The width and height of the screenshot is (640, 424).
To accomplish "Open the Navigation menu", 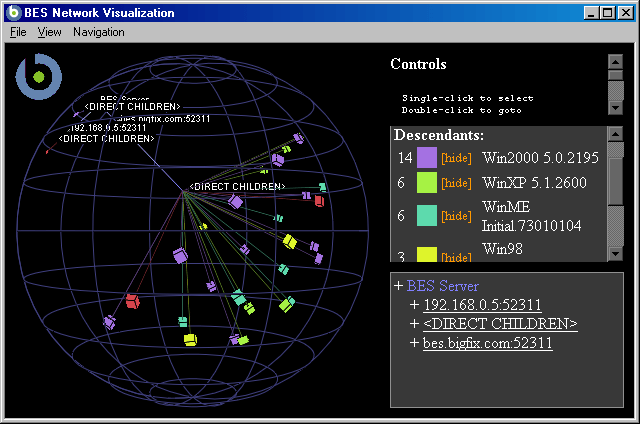I will click(99, 32).
